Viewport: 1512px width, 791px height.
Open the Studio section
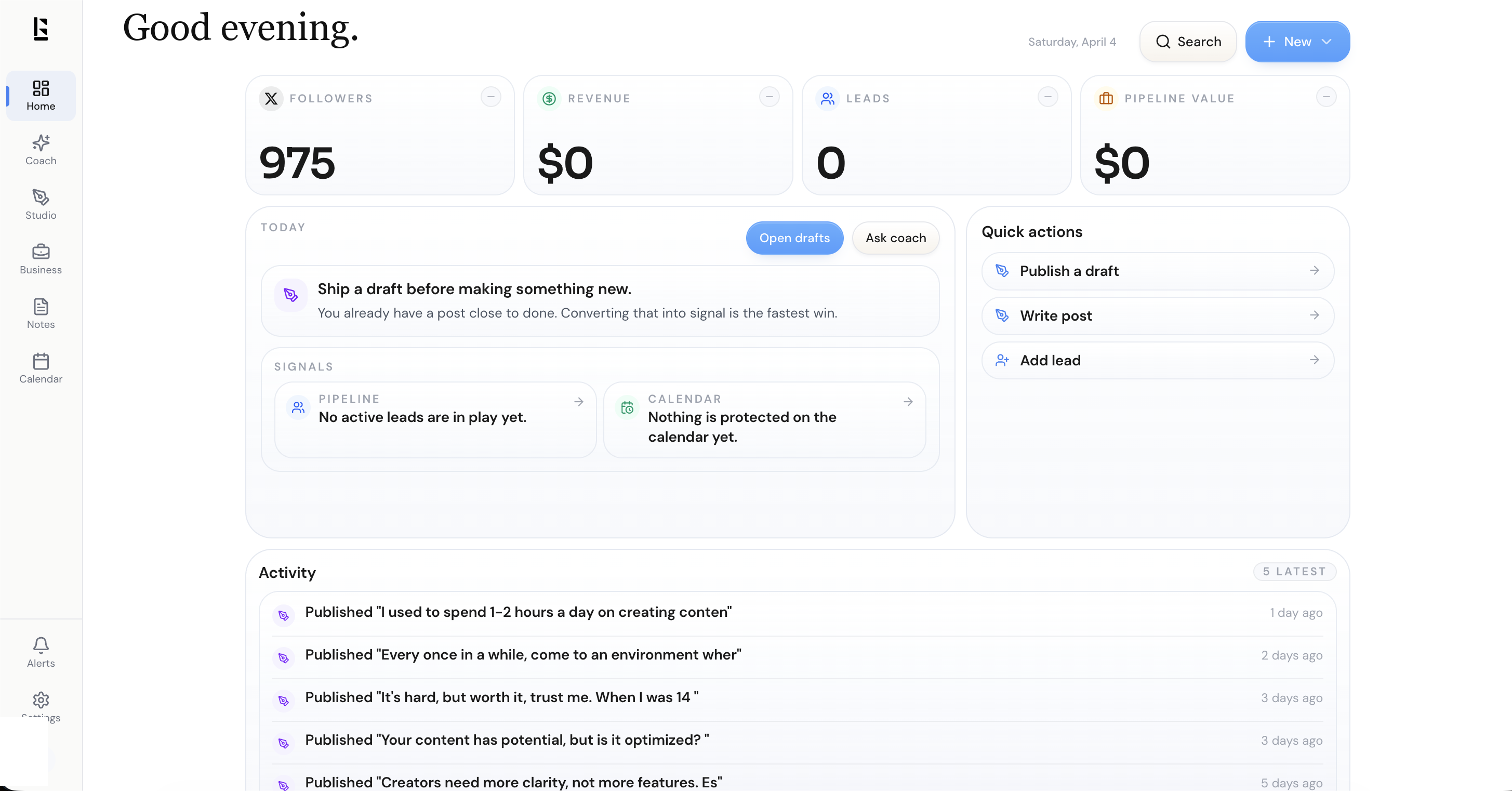tap(41, 204)
